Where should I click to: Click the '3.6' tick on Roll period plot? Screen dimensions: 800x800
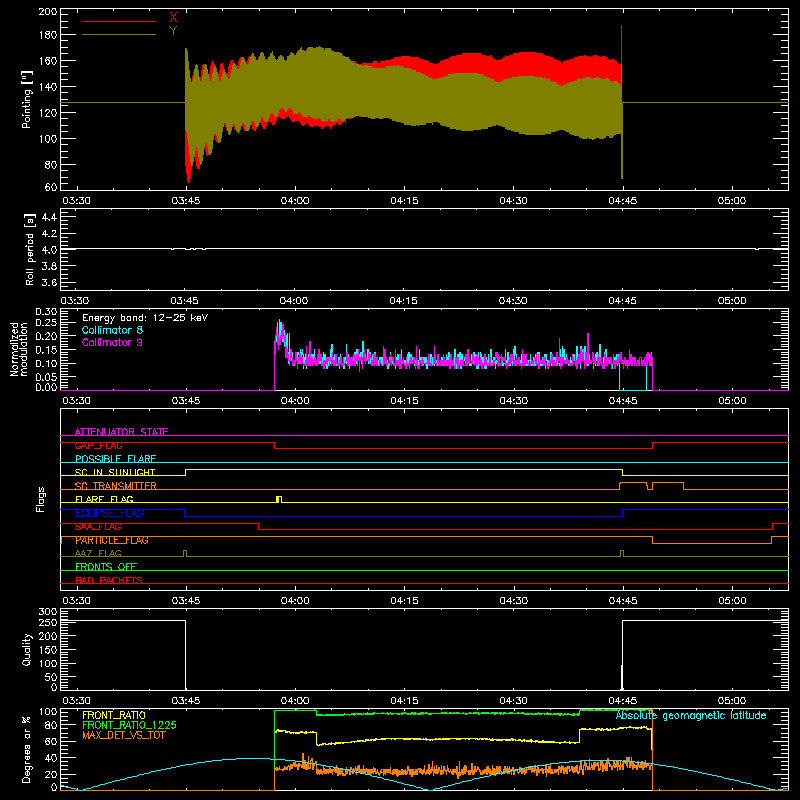click(49, 282)
